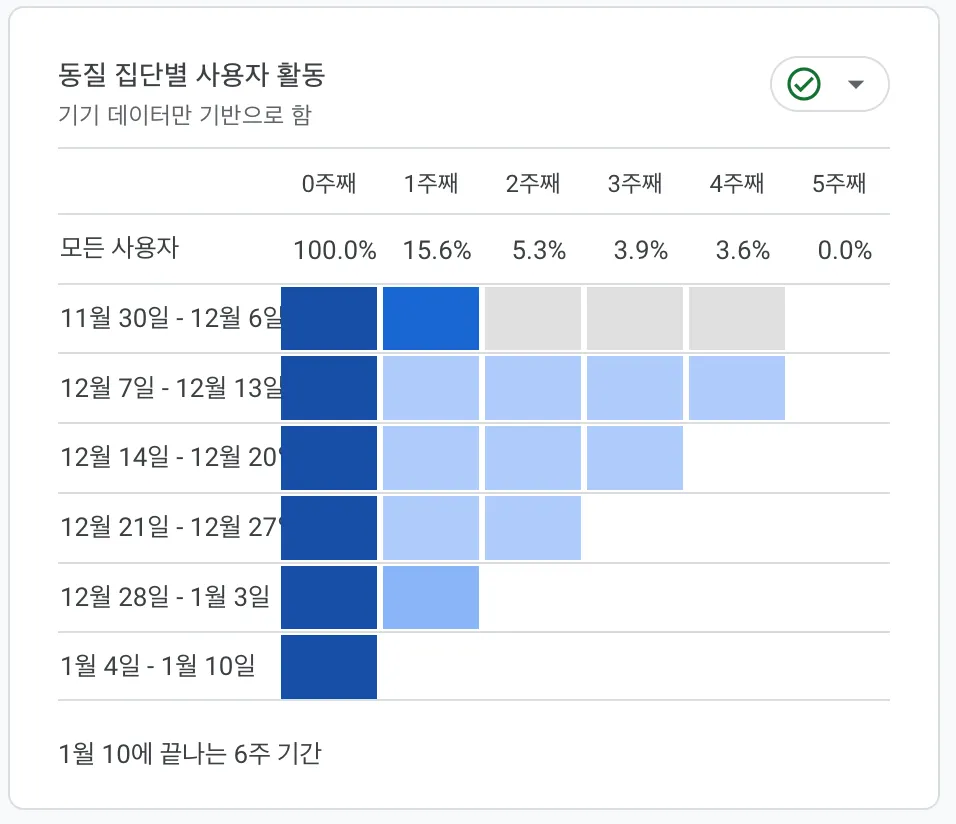Click the 동질 집단별 사용자 활동 card title

pyautogui.click(x=192, y=75)
